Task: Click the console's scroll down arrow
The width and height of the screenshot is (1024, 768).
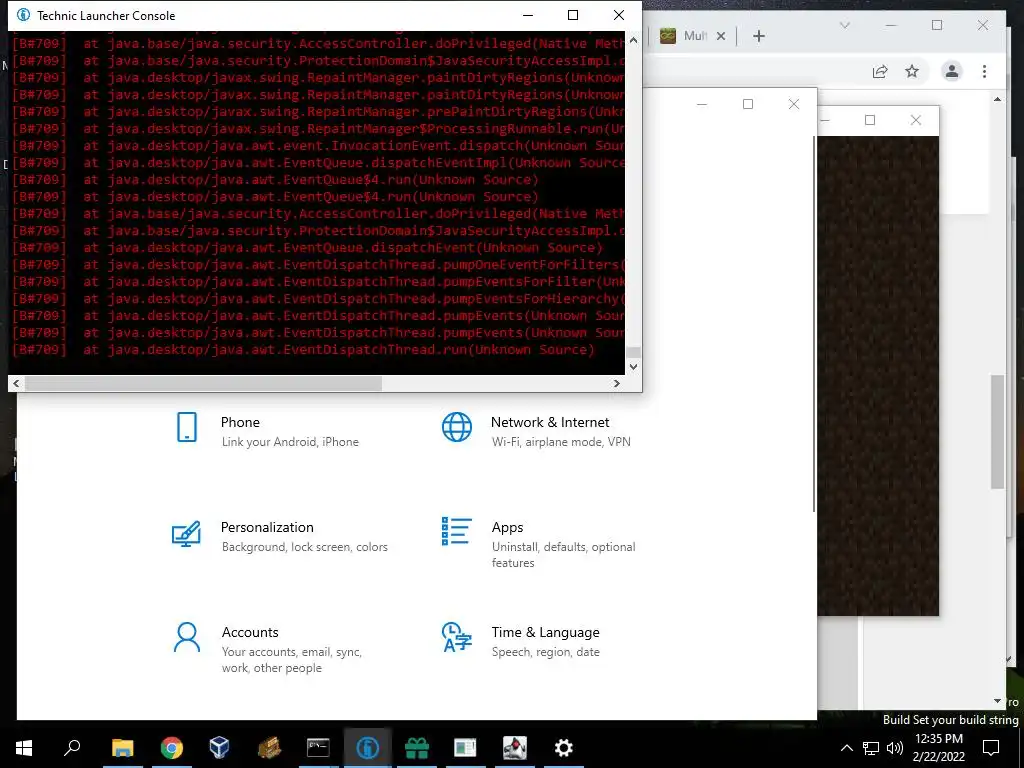Action: [633, 367]
